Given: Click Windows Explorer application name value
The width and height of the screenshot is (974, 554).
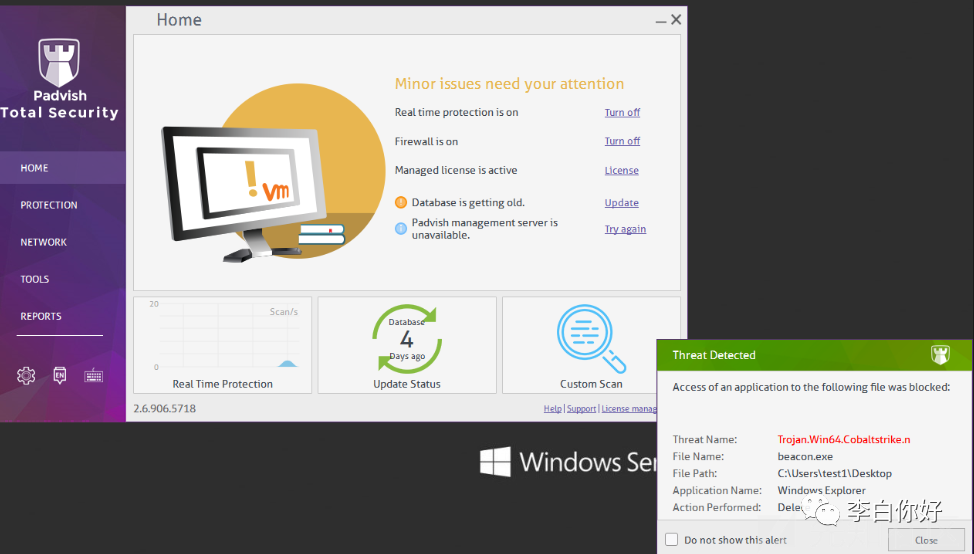Looking at the screenshot, I should click(x=821, y=491).
